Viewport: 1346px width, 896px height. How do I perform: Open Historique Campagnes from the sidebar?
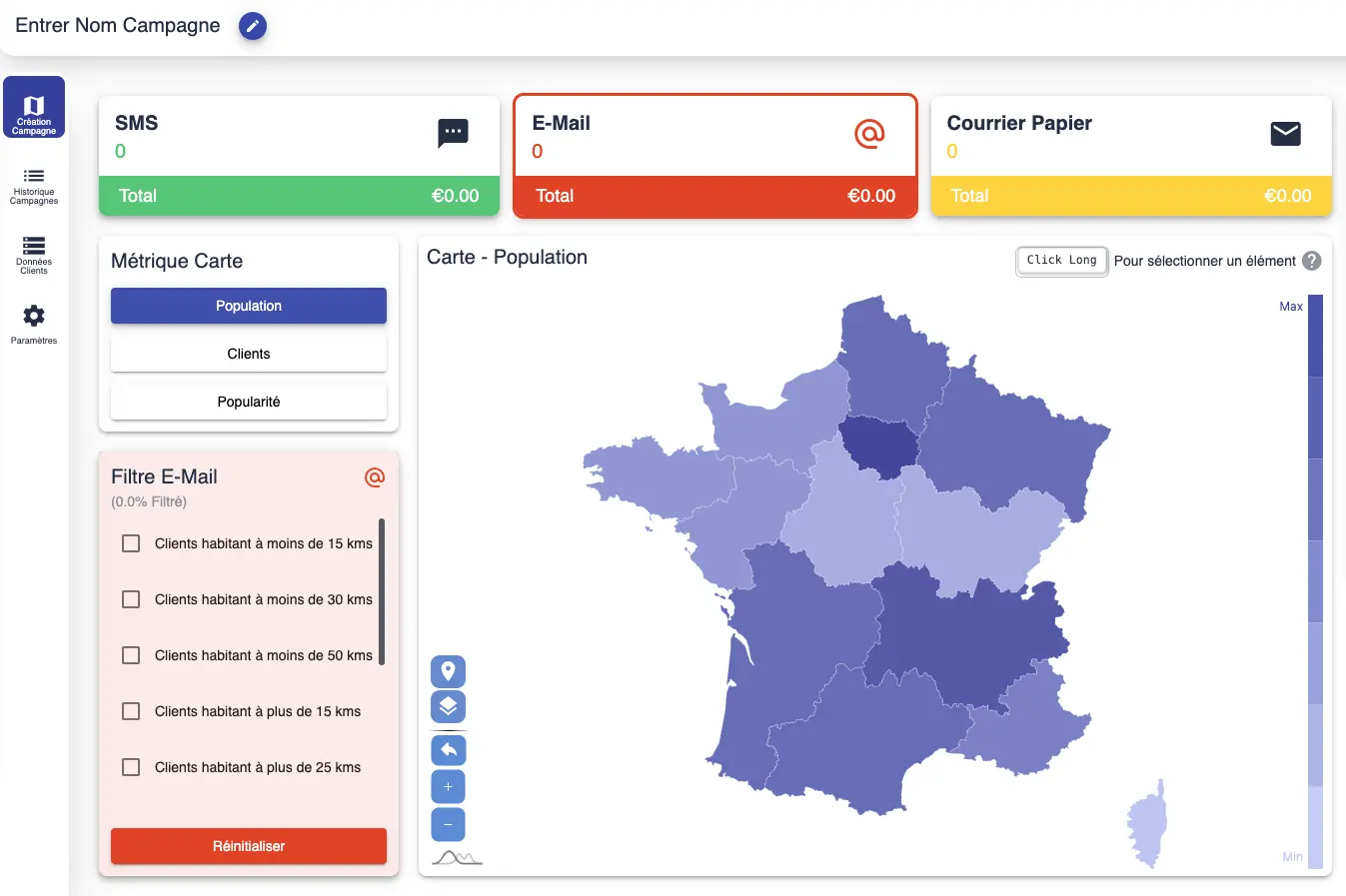click(x=34, y=185)
